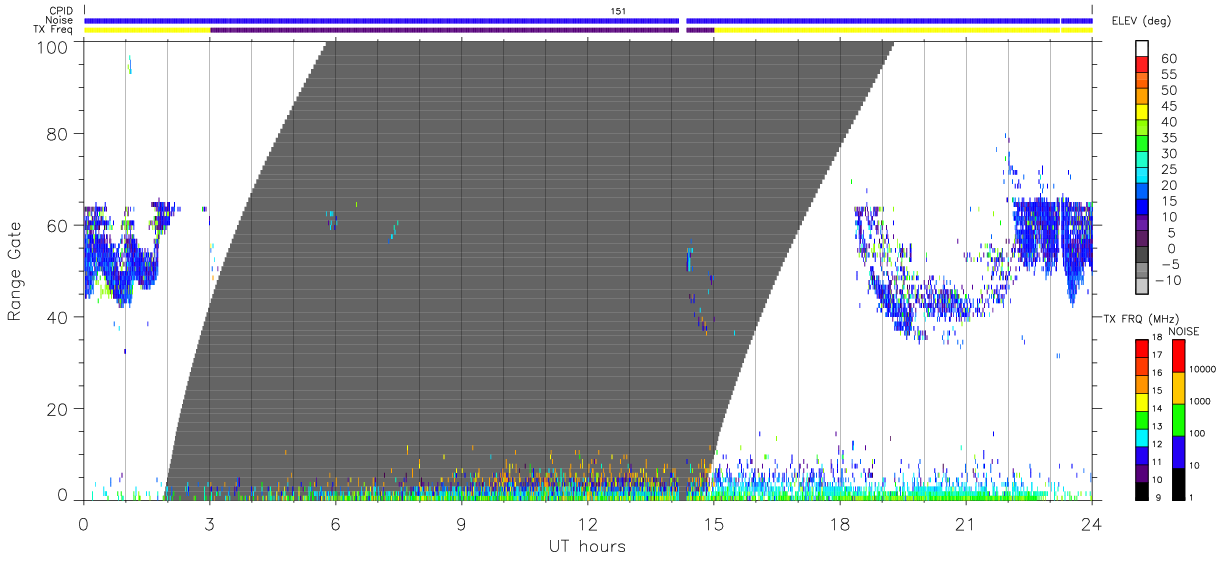
Task: Pick the black bottom swatch on NOISE legend
Action: [1178, 483]
